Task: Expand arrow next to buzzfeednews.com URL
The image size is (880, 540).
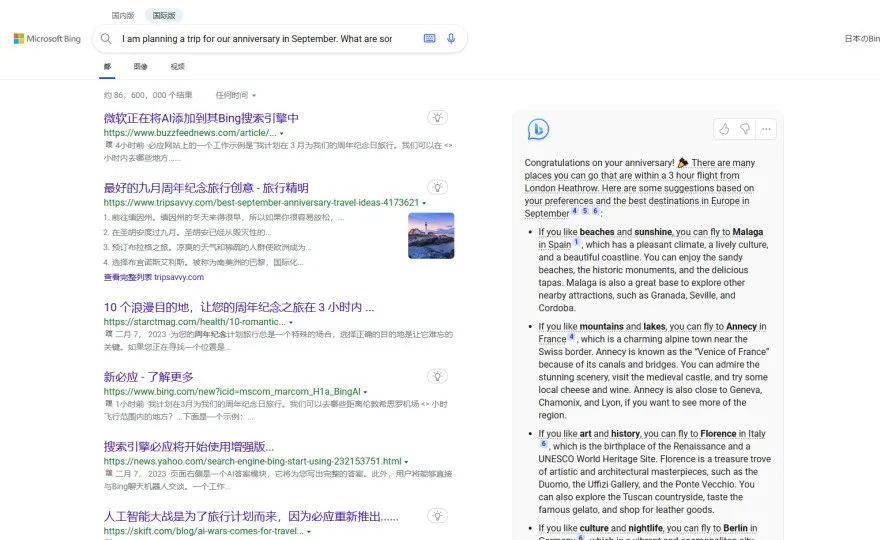Action: (x=282, y=134)
